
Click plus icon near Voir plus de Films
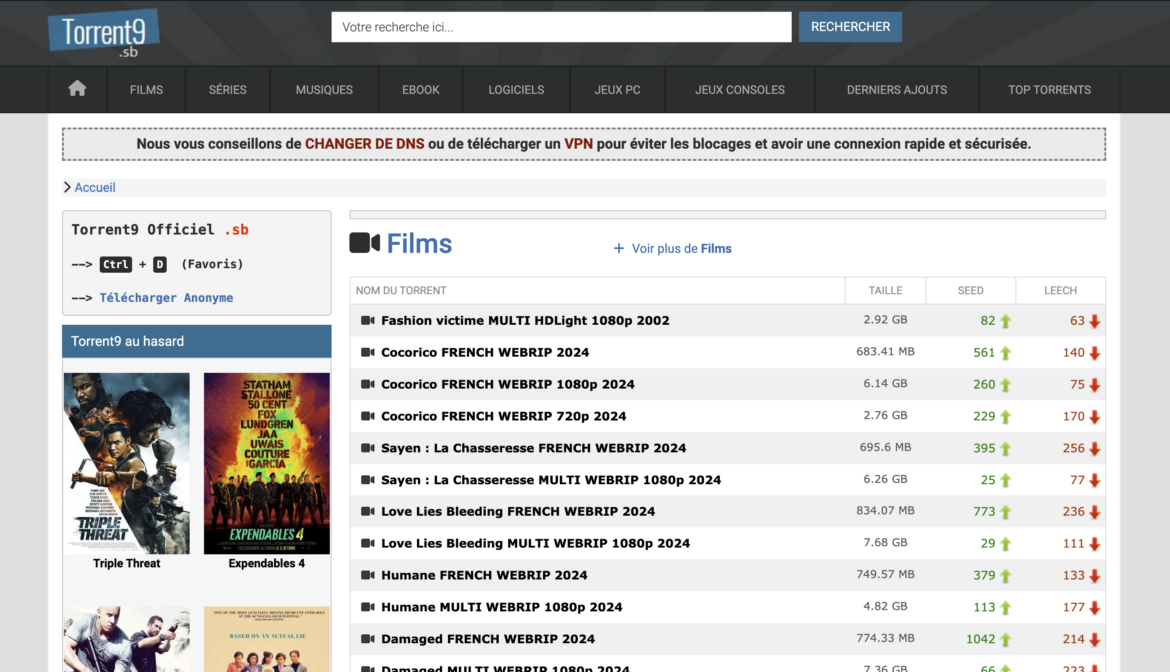point(619,249)
